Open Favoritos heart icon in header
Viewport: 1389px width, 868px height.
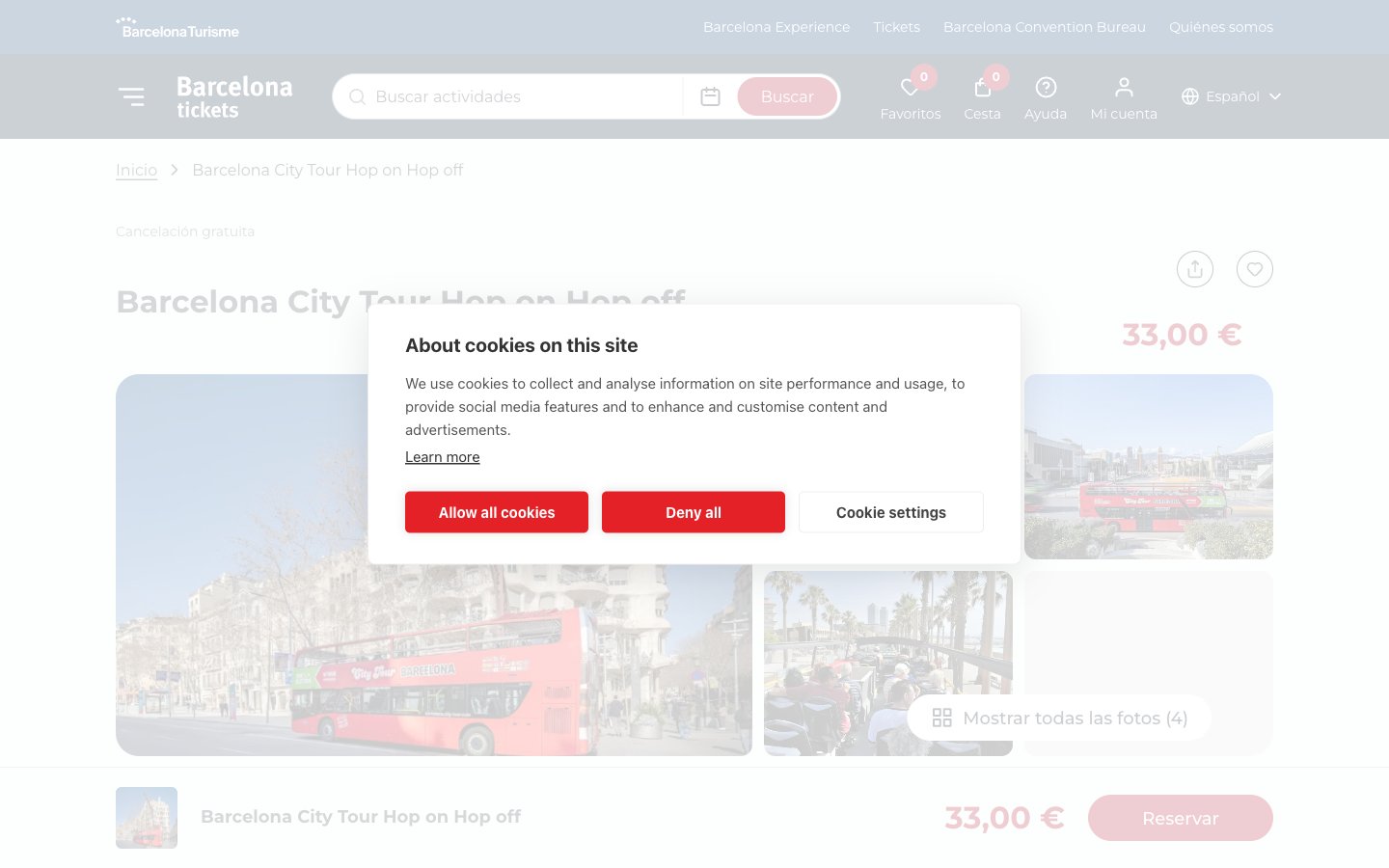click(910, 89)
